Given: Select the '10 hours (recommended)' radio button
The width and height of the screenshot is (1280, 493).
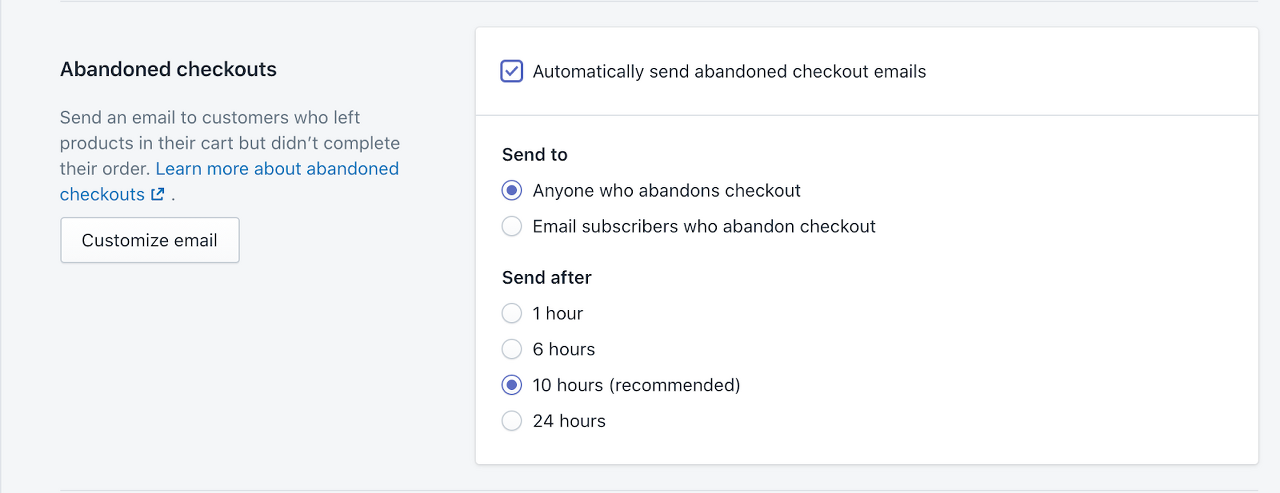Looking at the screenshot, I should 512,386.
